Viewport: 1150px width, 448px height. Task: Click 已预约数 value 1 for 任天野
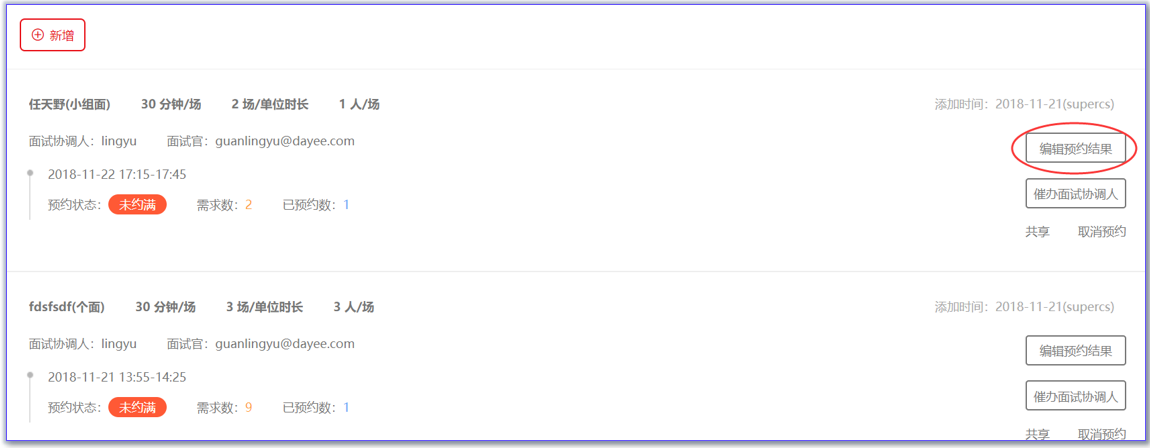point(346,205)
